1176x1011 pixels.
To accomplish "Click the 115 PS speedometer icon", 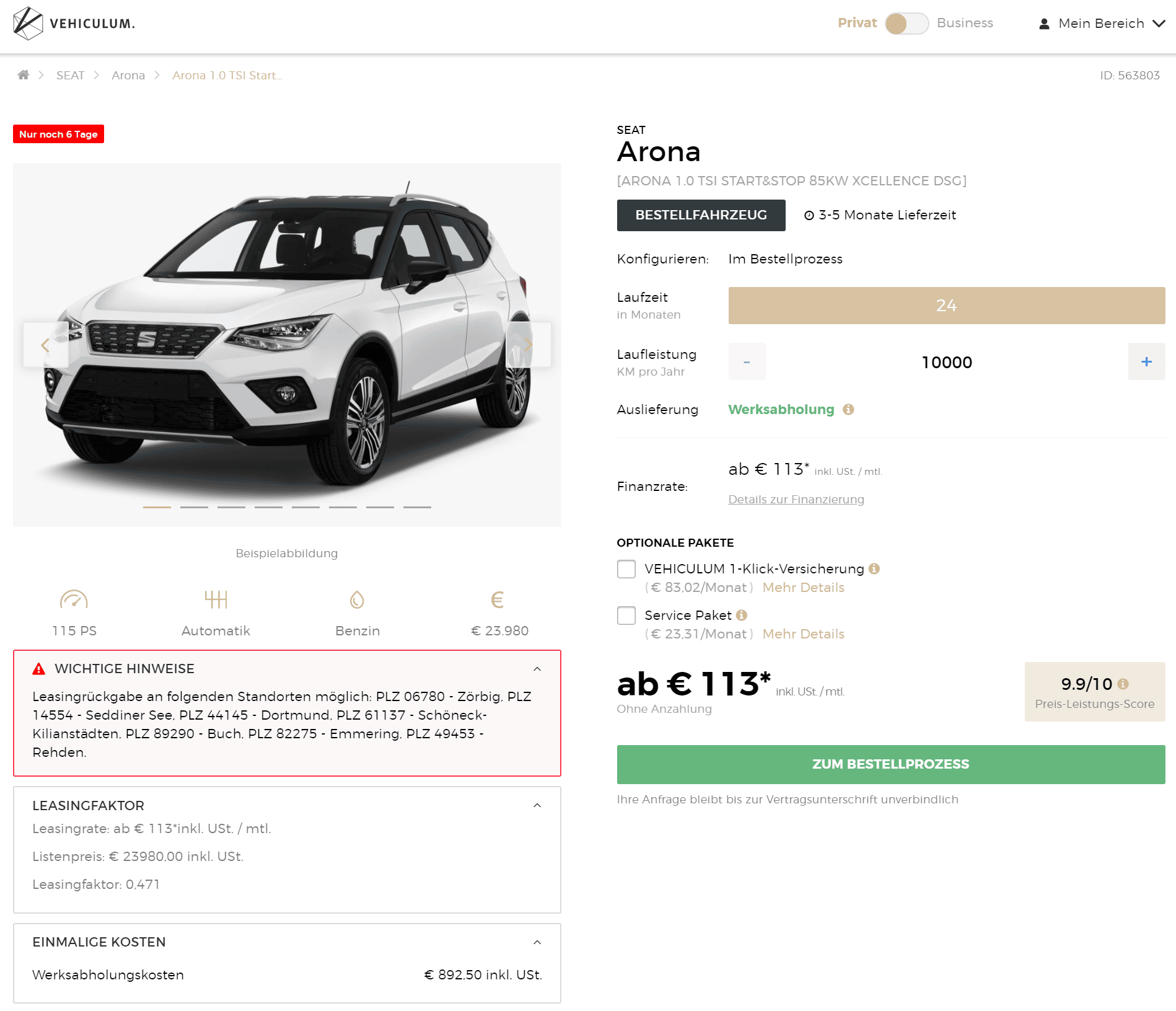I will coord(74,599).
